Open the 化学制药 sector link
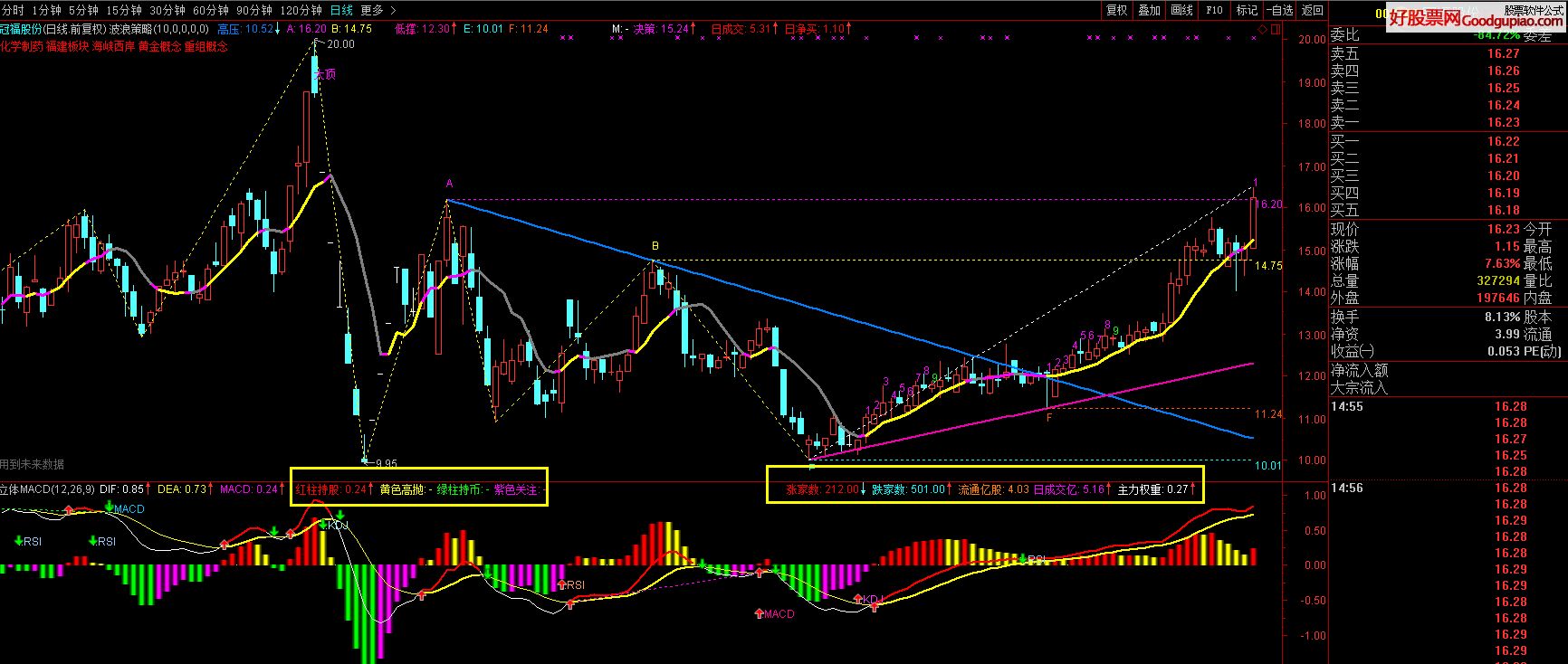Viewport: 1568px width, 664px height. (x=22, y=46)
